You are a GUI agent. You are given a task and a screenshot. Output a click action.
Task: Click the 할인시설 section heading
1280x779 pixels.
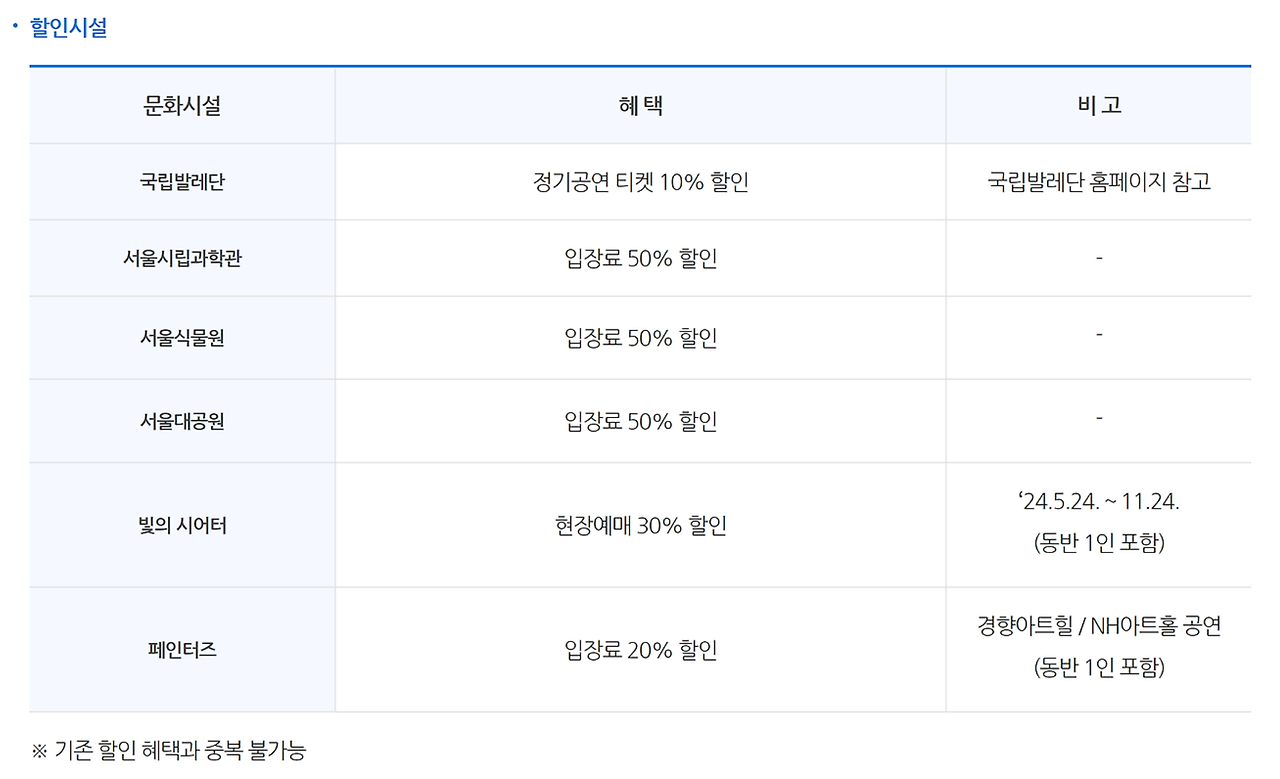68,27
